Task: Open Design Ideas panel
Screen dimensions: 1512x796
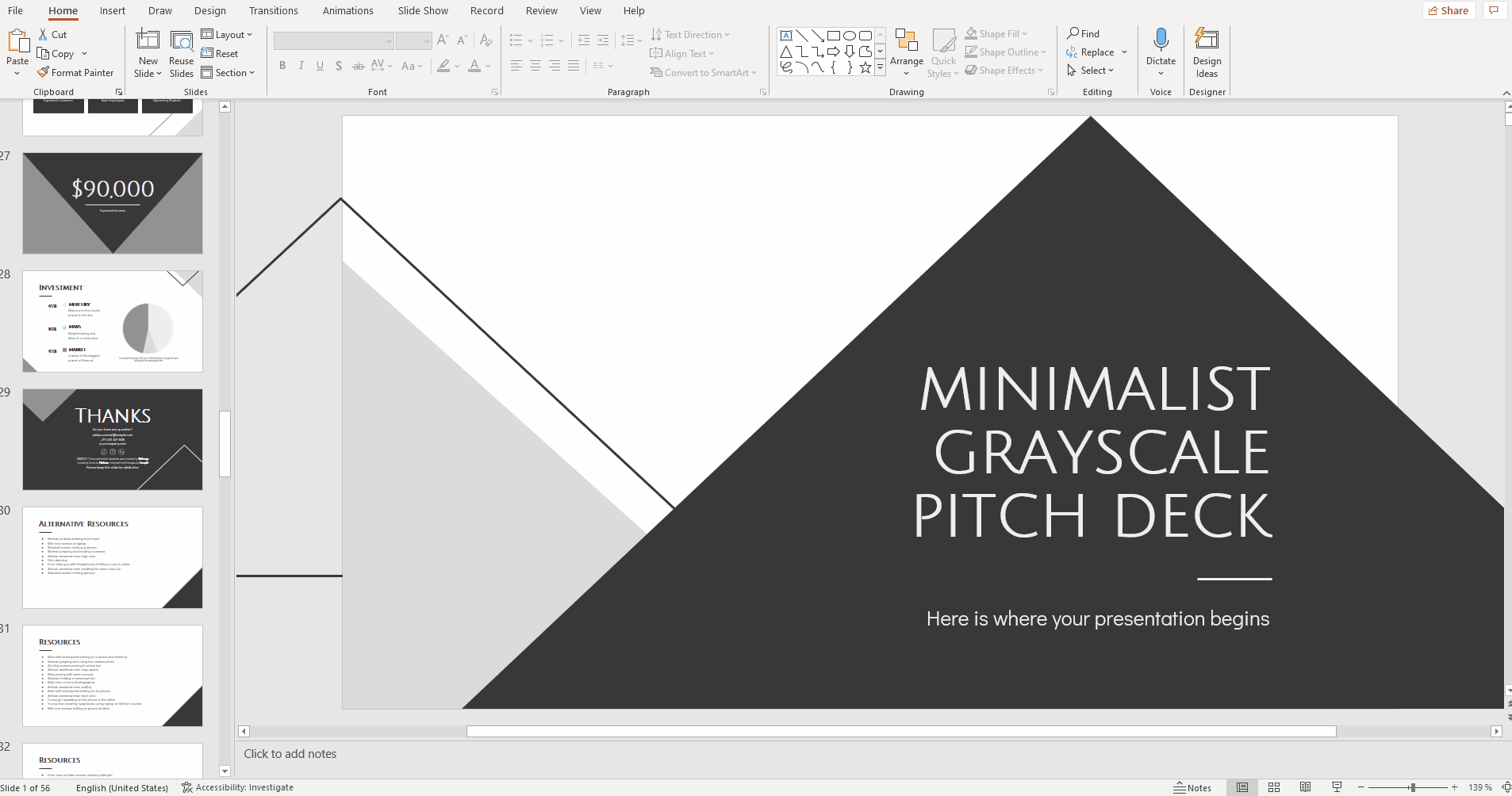Action: pos(1207,54)
